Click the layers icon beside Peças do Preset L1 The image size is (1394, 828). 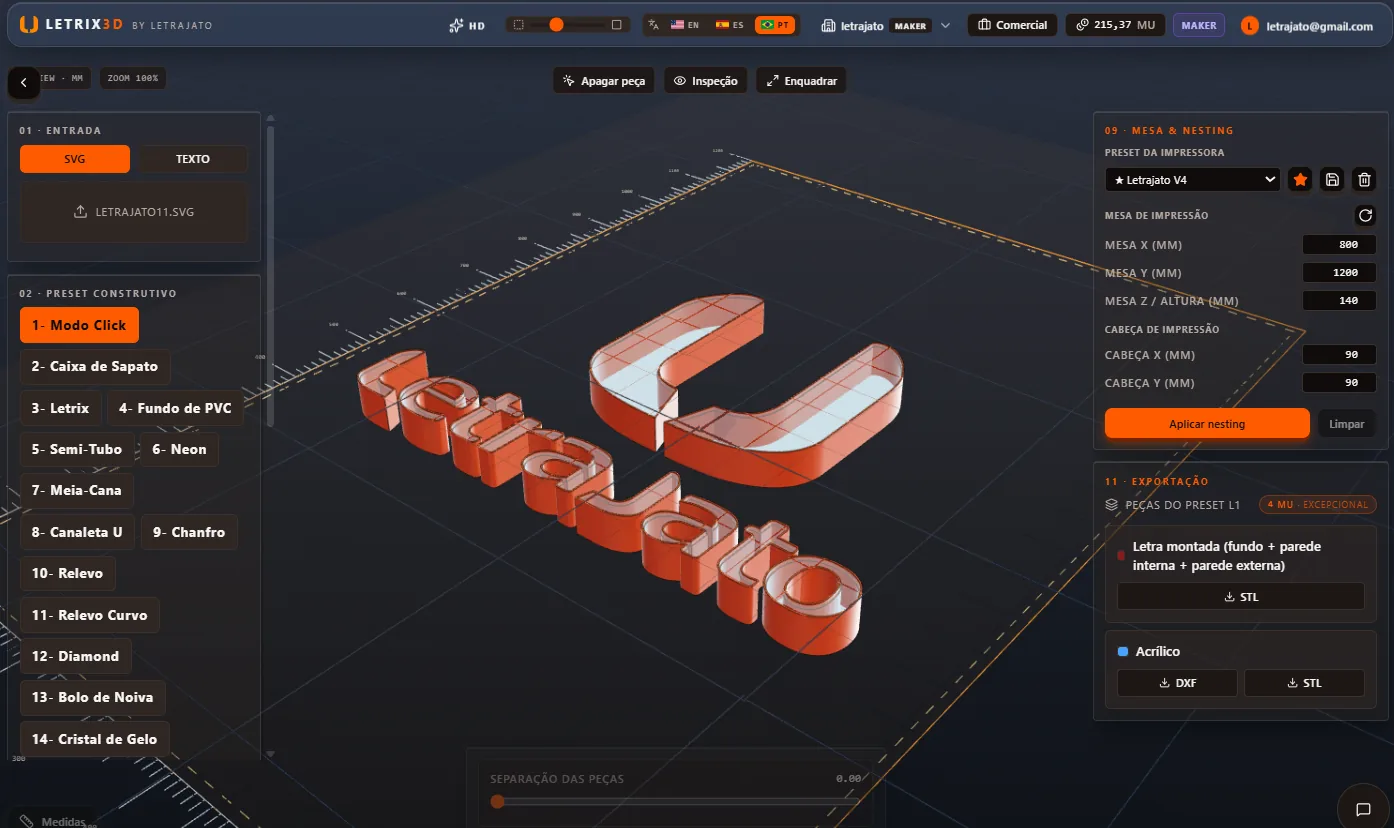point(1112,505)
